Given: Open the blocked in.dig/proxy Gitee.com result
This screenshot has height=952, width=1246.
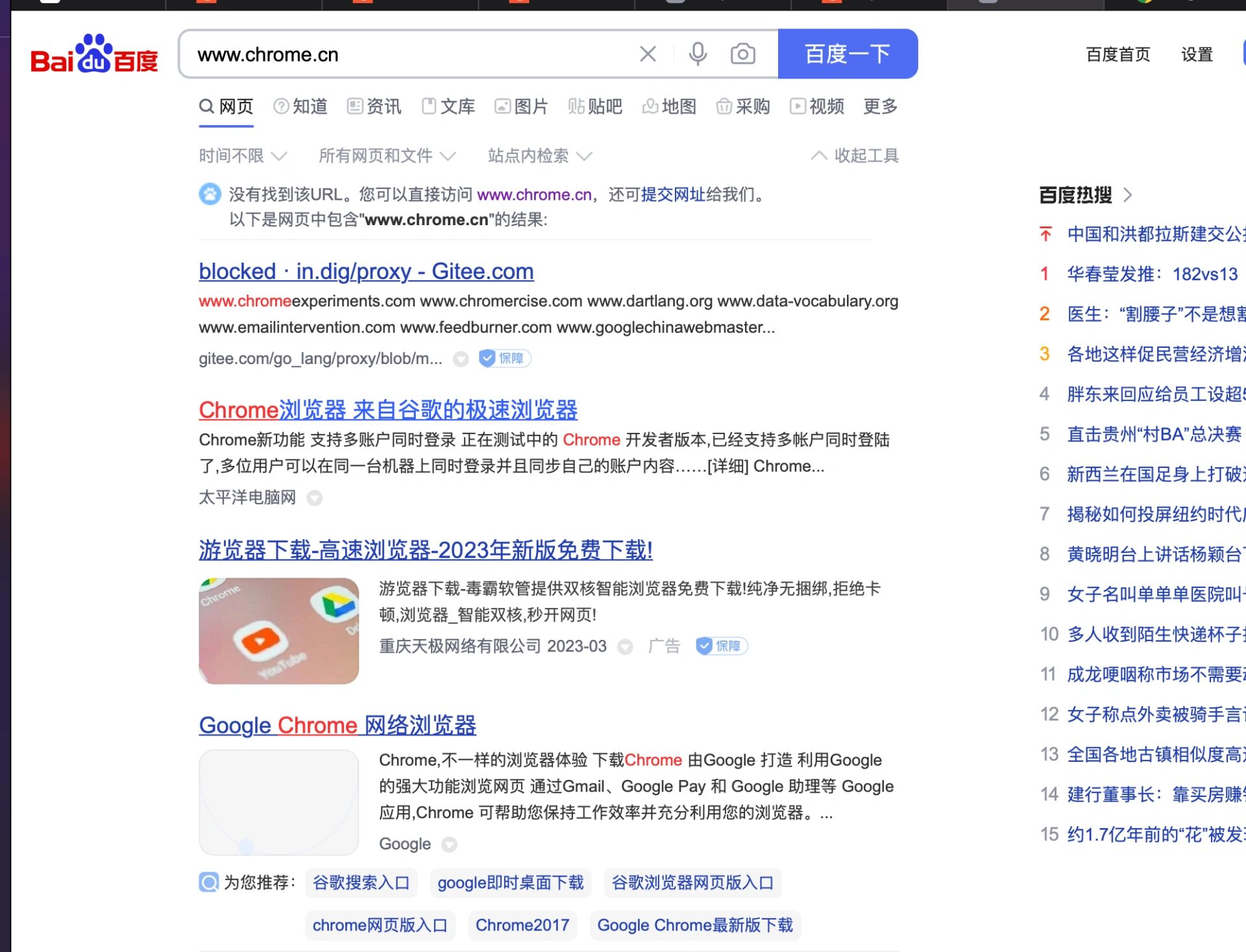Looking at the screenshot, I should (x=366, y=271).
